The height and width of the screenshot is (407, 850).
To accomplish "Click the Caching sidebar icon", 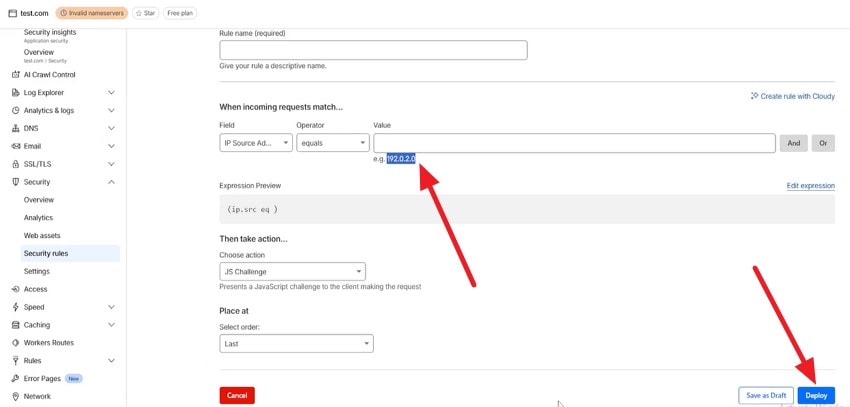I will (15, 325).
